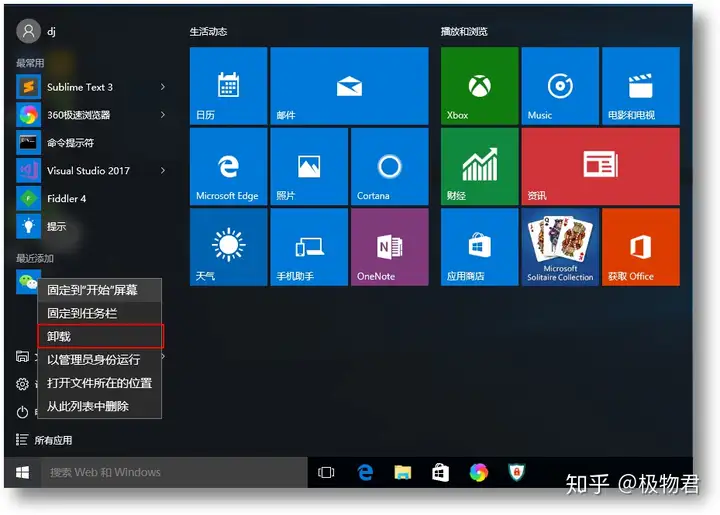Open All apps (所有应用)
Viewport: 720px width, 515px height.
point(45,440)
